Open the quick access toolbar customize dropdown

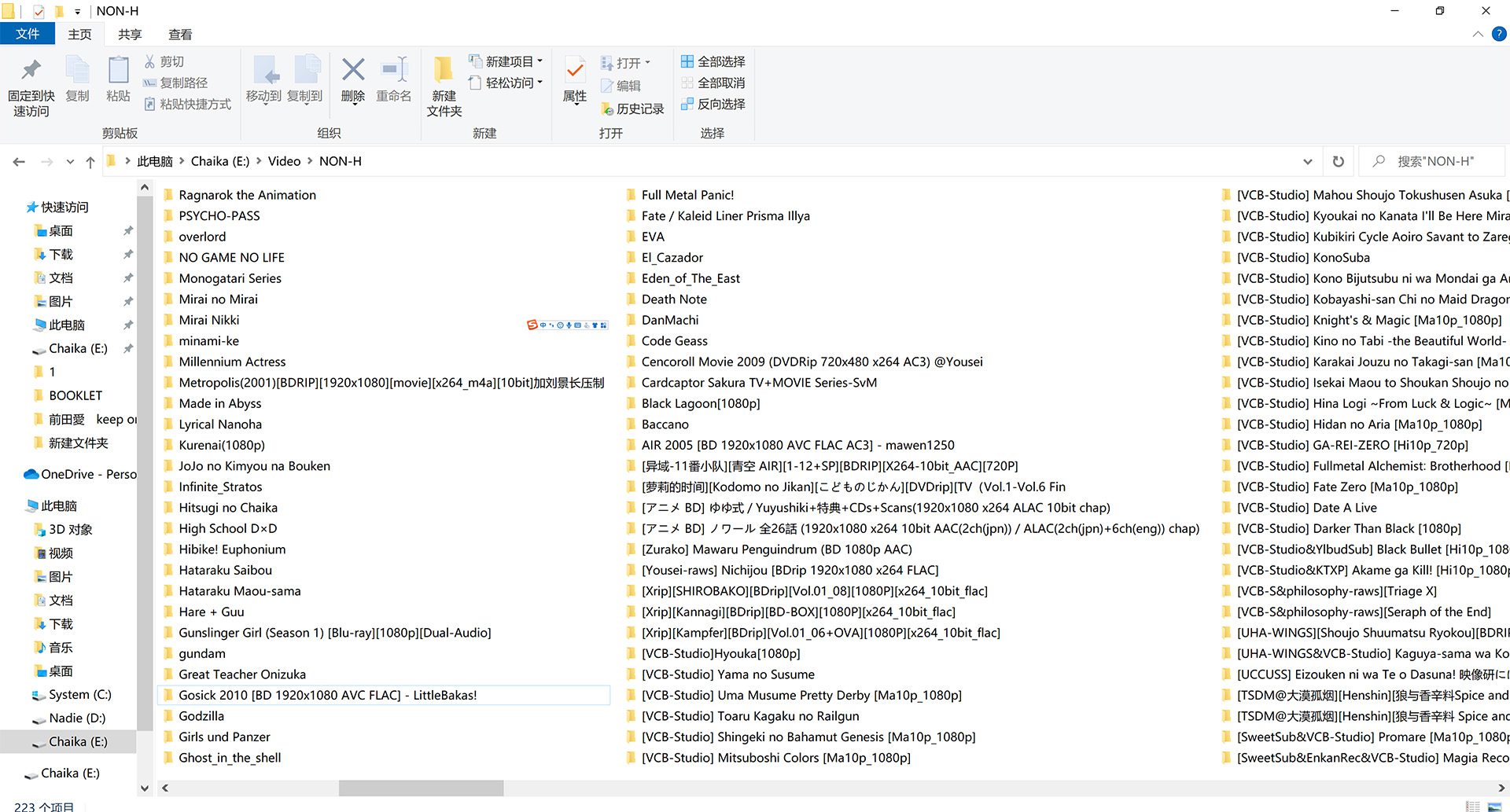click(77, 12)
